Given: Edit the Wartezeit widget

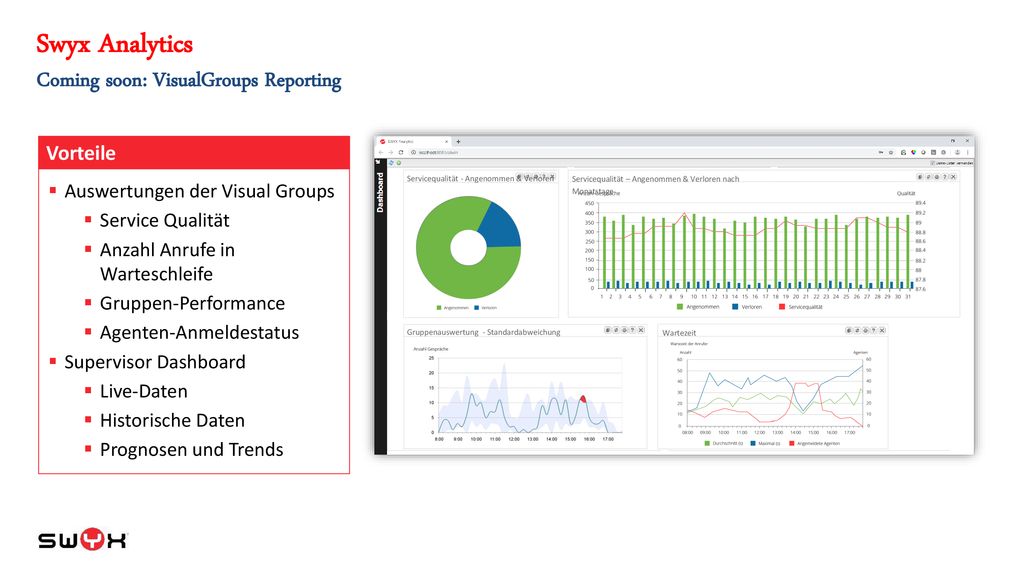Looking at the screenshot, I should click(x=857, y=330).
